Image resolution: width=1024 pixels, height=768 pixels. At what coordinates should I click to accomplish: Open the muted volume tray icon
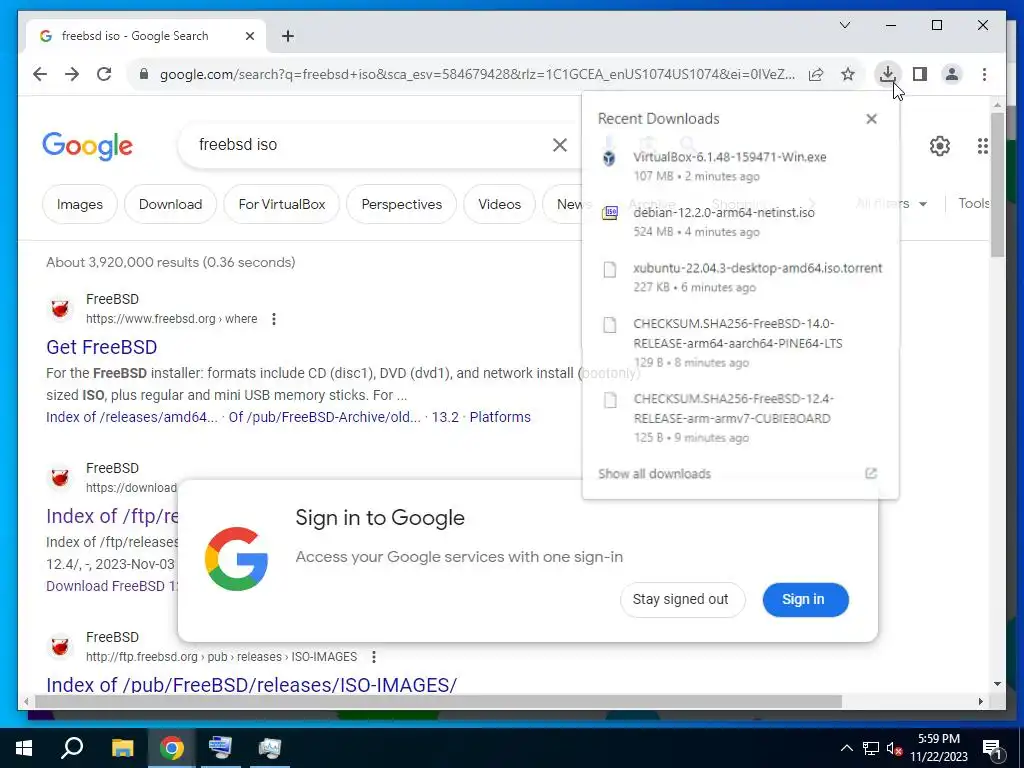click(894, 748)
